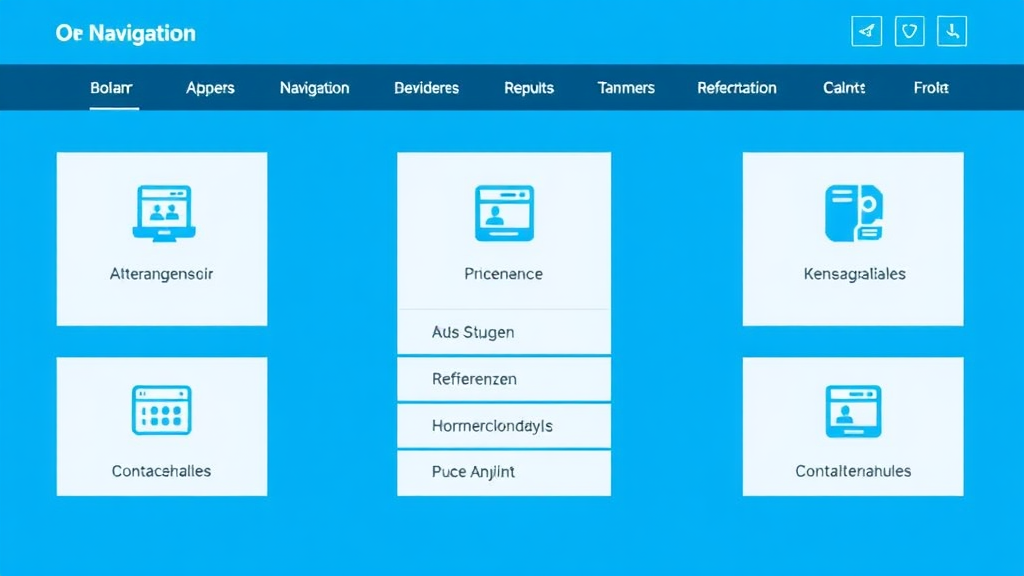Click the shield icon in header
Screen dimensions: 1024x576
(x=909, y=32)
